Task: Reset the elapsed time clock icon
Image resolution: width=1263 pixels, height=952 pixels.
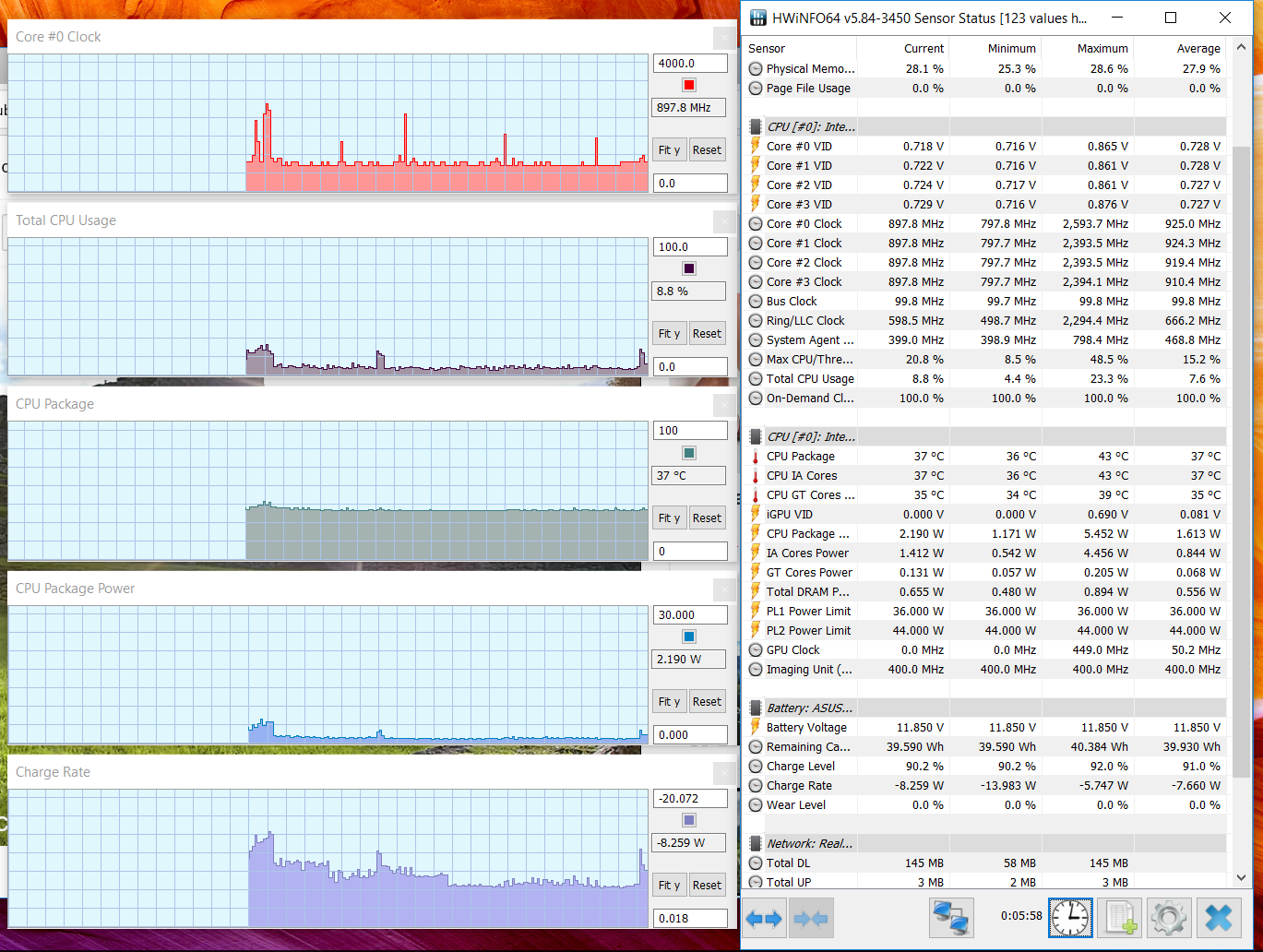Action: (x=1070, y=918)
